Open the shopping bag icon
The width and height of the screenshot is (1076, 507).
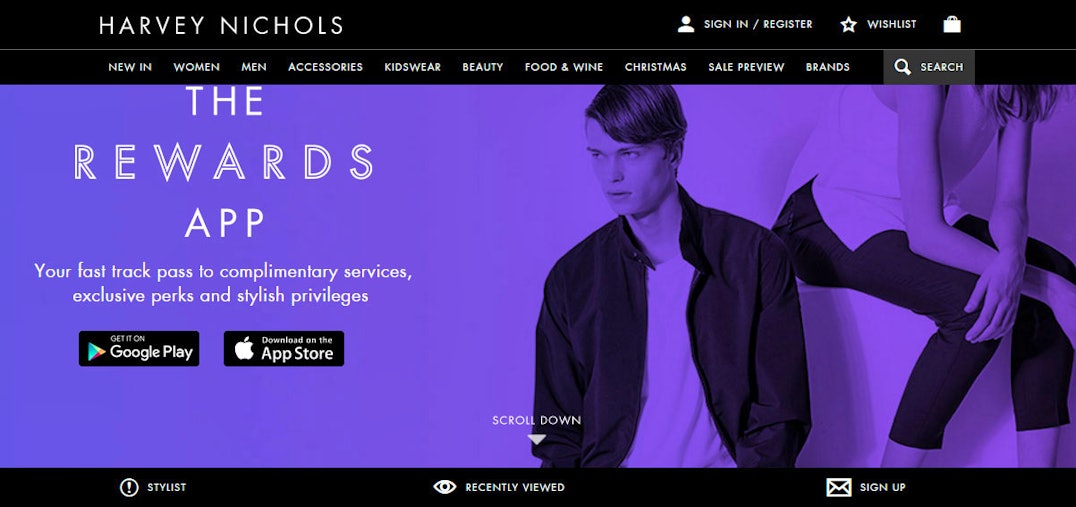tap(952, 24)
